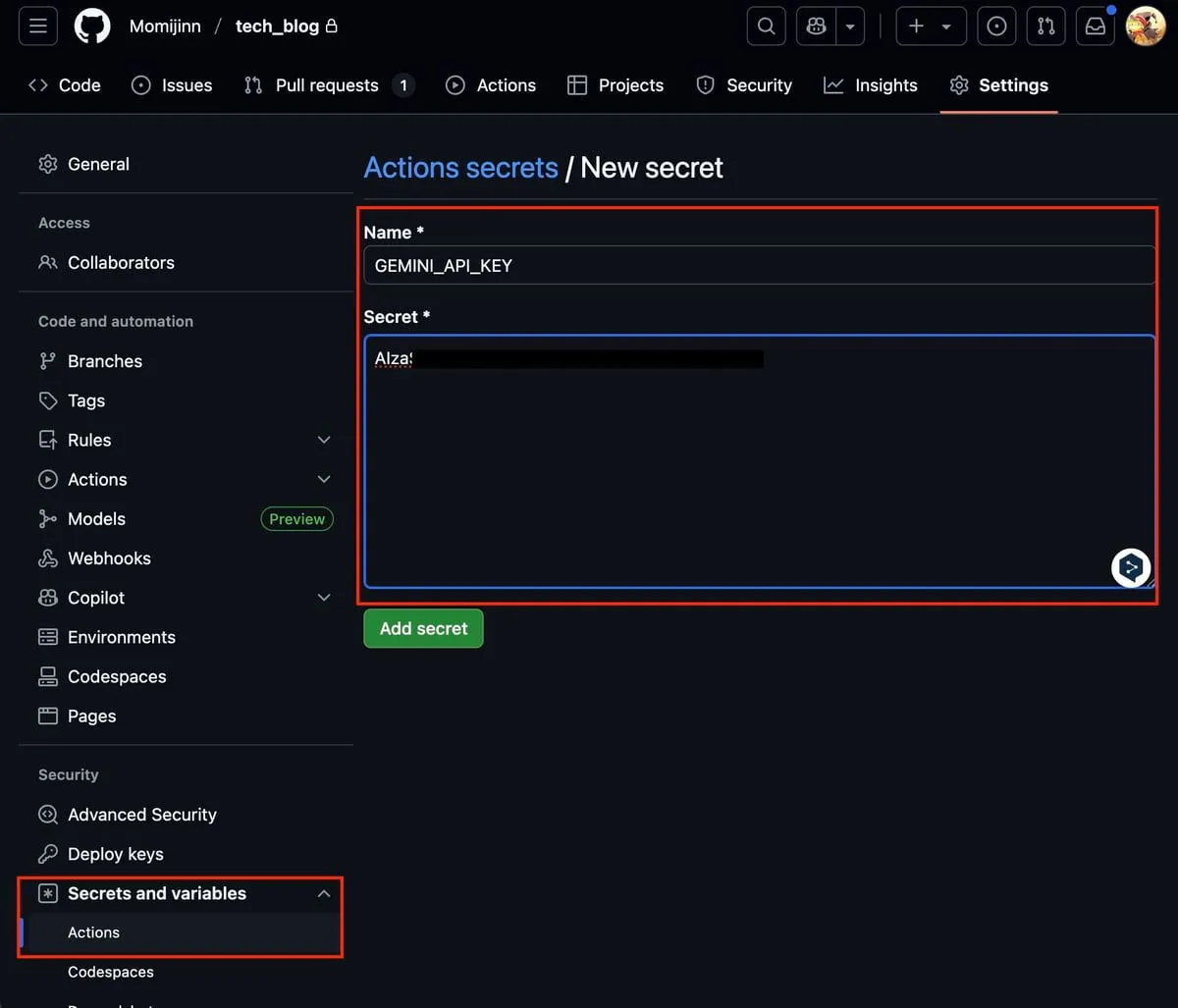1178x1008 pixels.
Task: Click the GitHub logo icon
Action: tap(92, 27)
